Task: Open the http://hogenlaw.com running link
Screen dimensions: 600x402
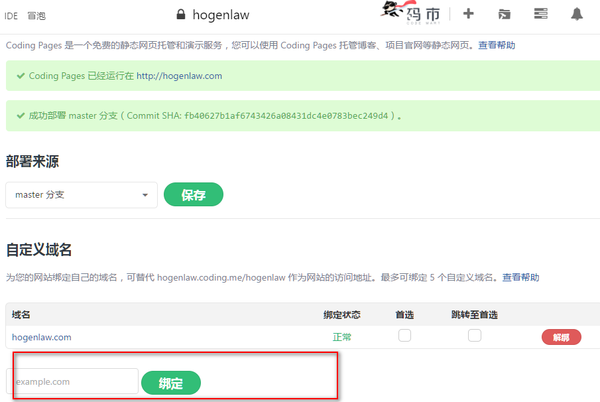Action: 179,76
